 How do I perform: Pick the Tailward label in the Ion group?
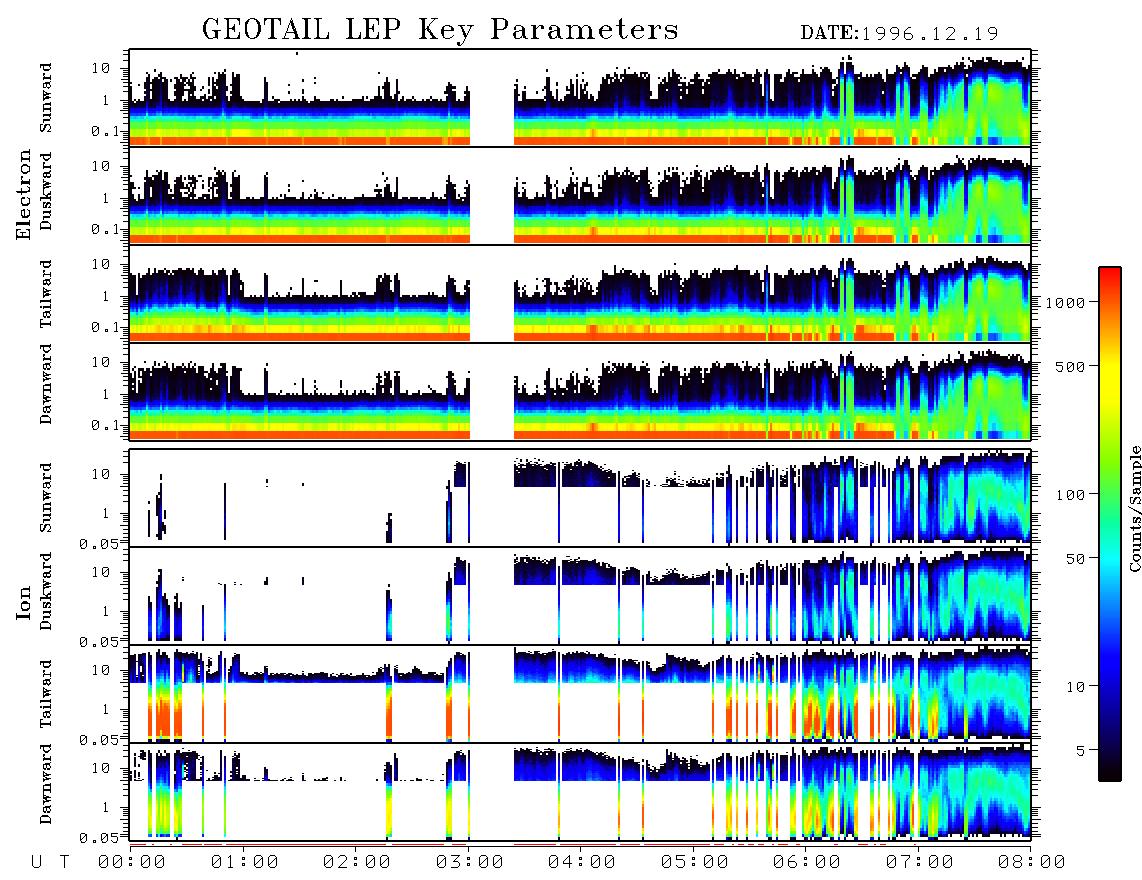[x=46, y=694]
